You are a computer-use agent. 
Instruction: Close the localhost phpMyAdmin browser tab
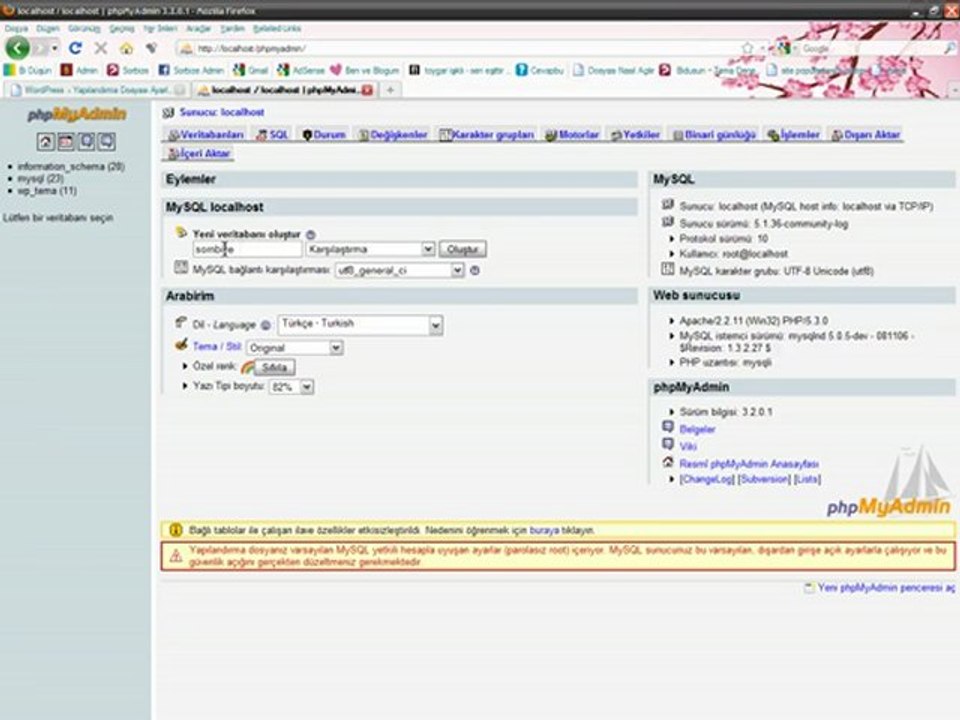coord(367,90)
